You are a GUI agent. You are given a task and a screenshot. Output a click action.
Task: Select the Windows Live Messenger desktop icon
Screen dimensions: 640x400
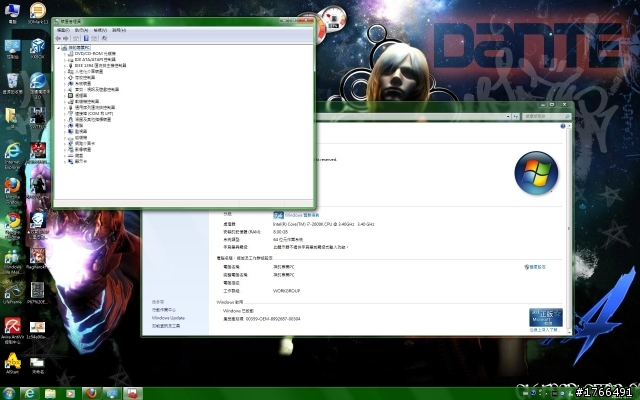click(12, 261)
